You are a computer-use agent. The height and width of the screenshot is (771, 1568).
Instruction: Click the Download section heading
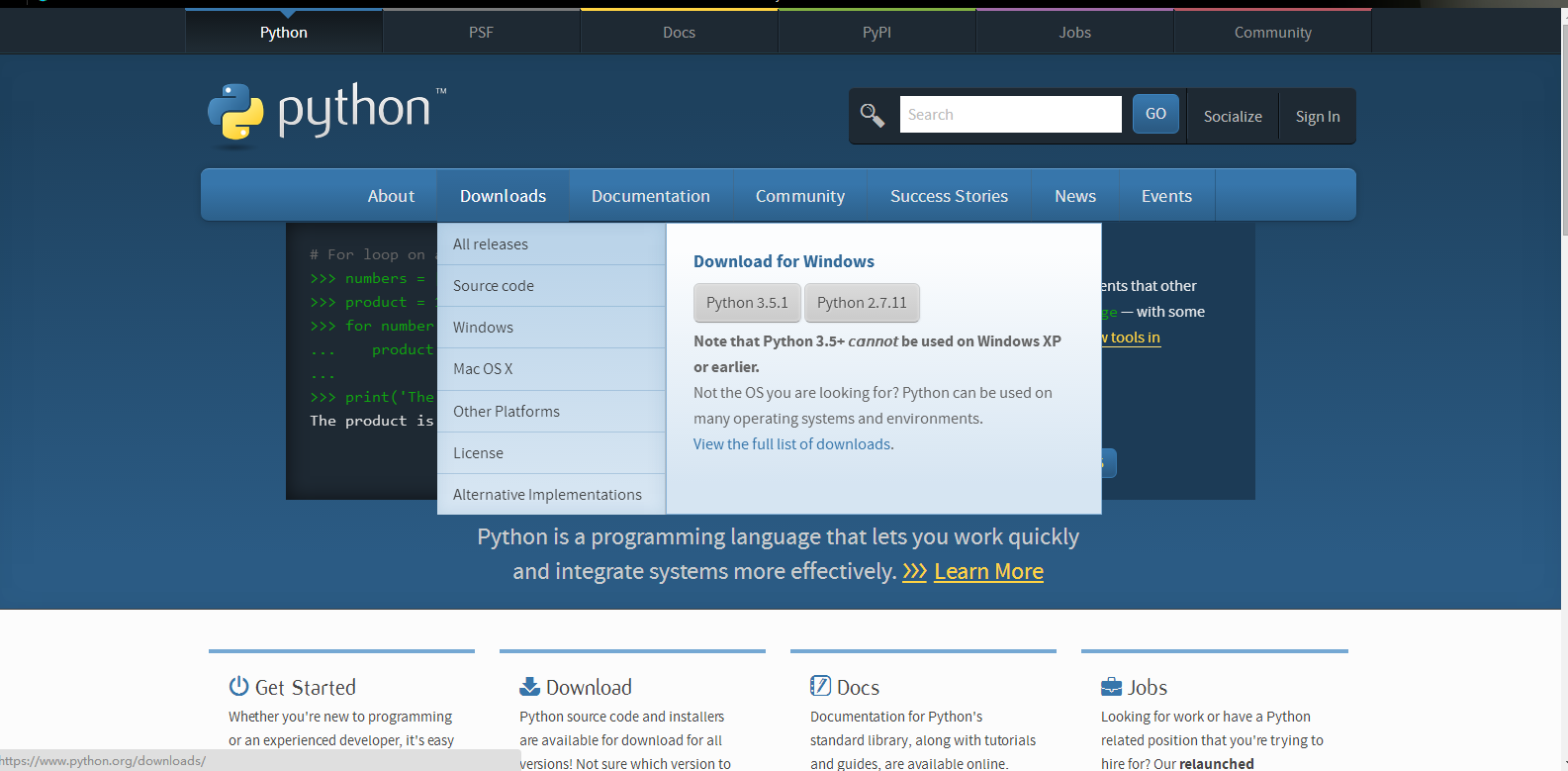[589, 687]
